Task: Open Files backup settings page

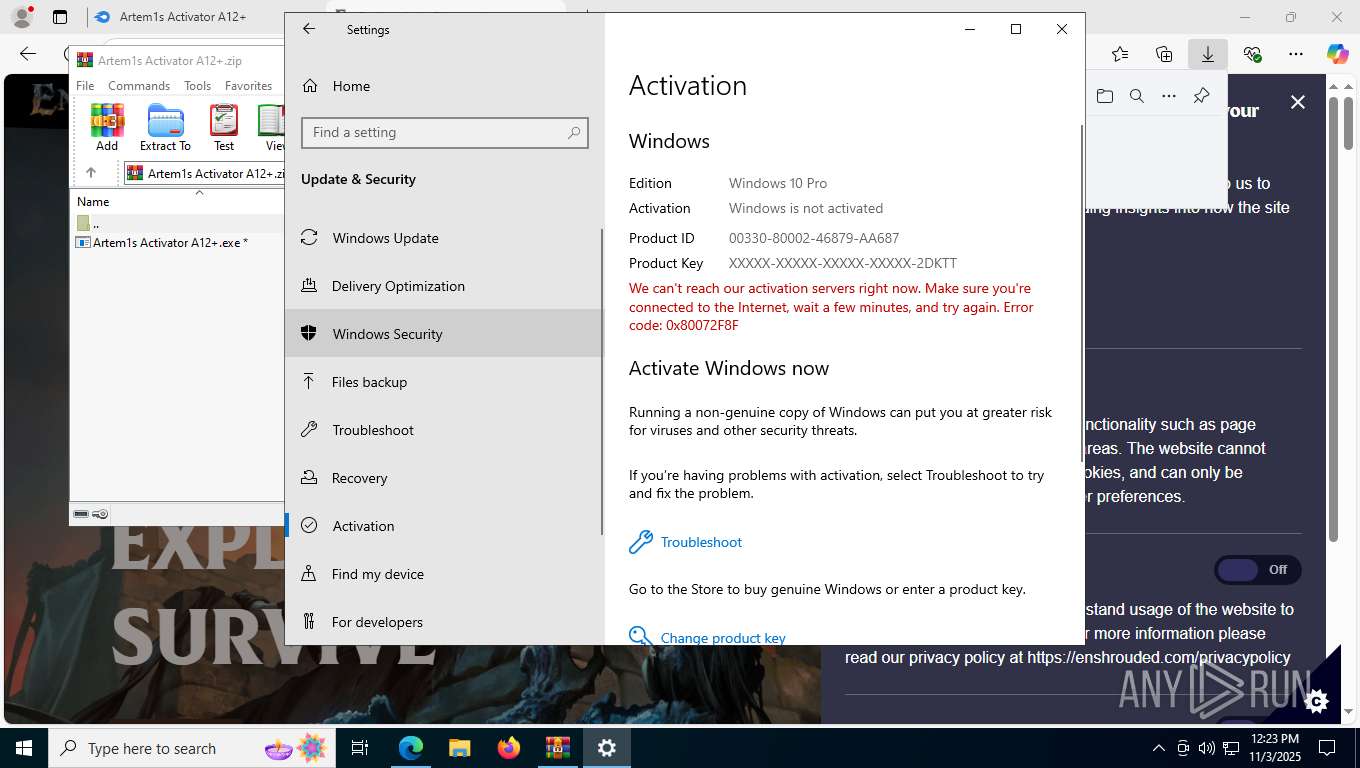Action: [x=445, y=382]
